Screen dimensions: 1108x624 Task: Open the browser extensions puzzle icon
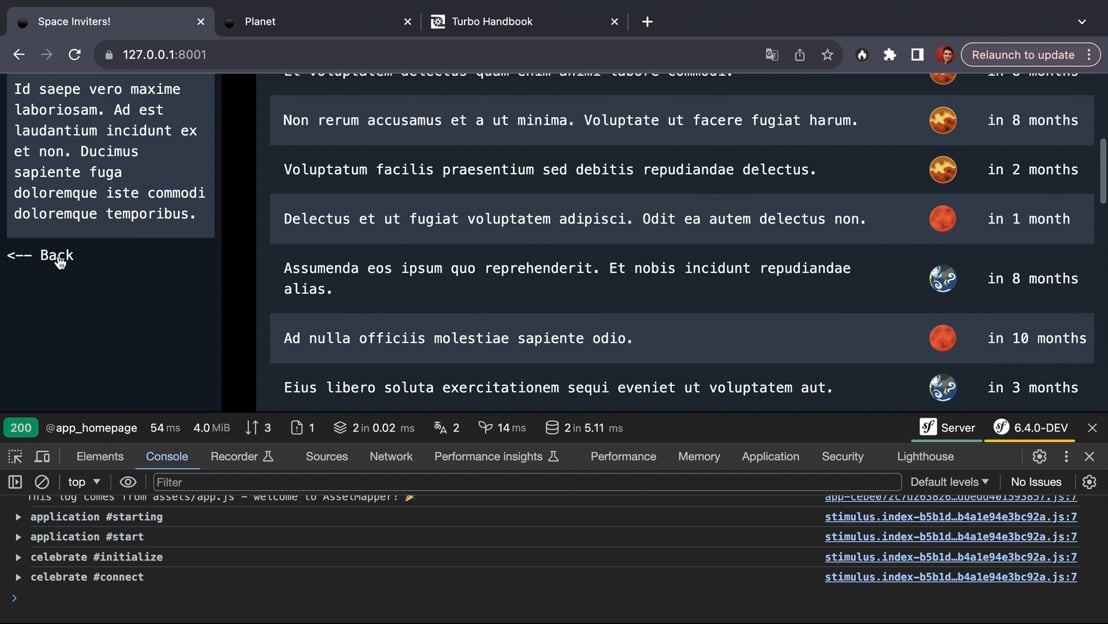pyautogui.click(x=889, y=55)
